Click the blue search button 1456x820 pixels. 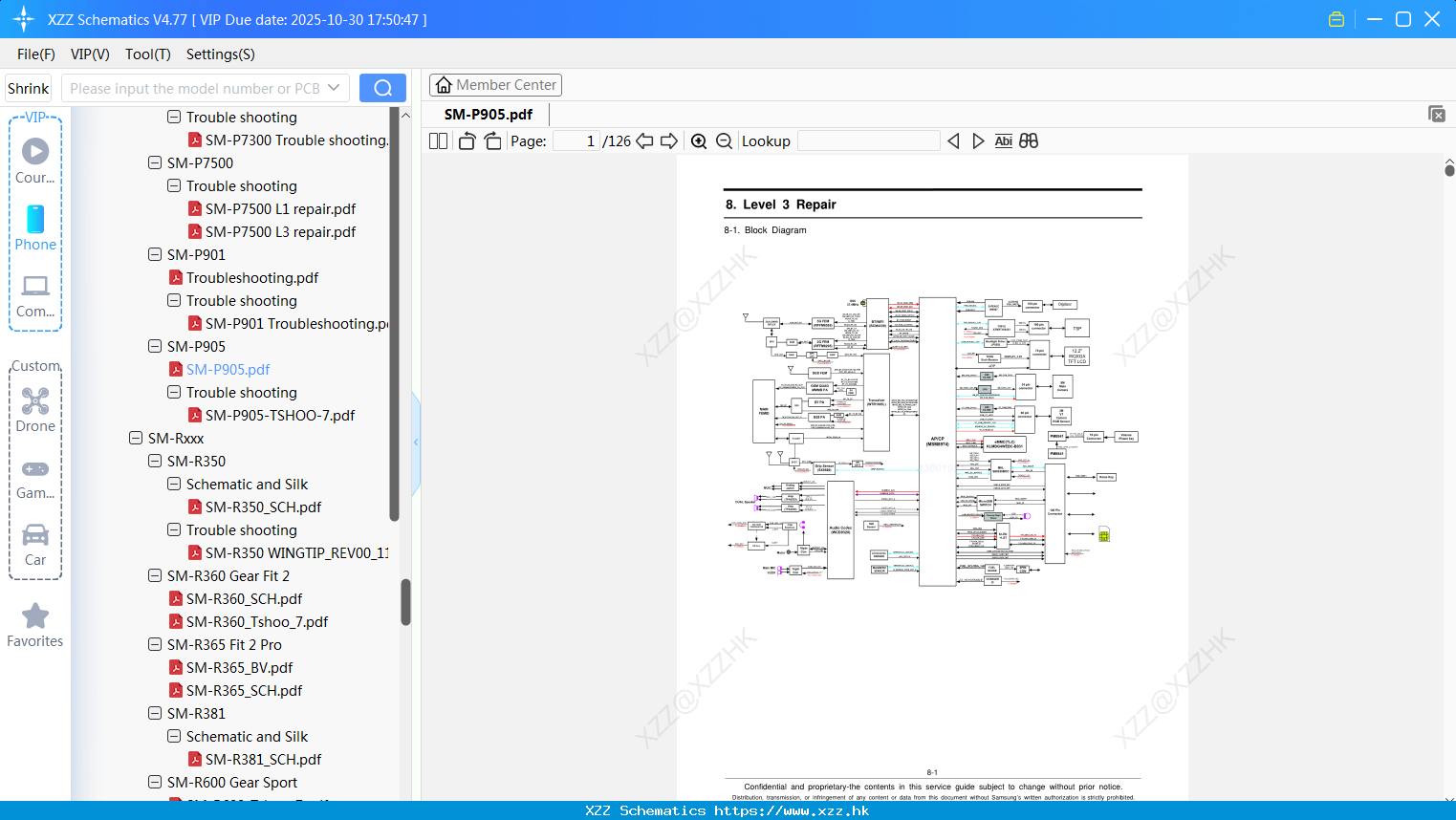coord(382,88)
